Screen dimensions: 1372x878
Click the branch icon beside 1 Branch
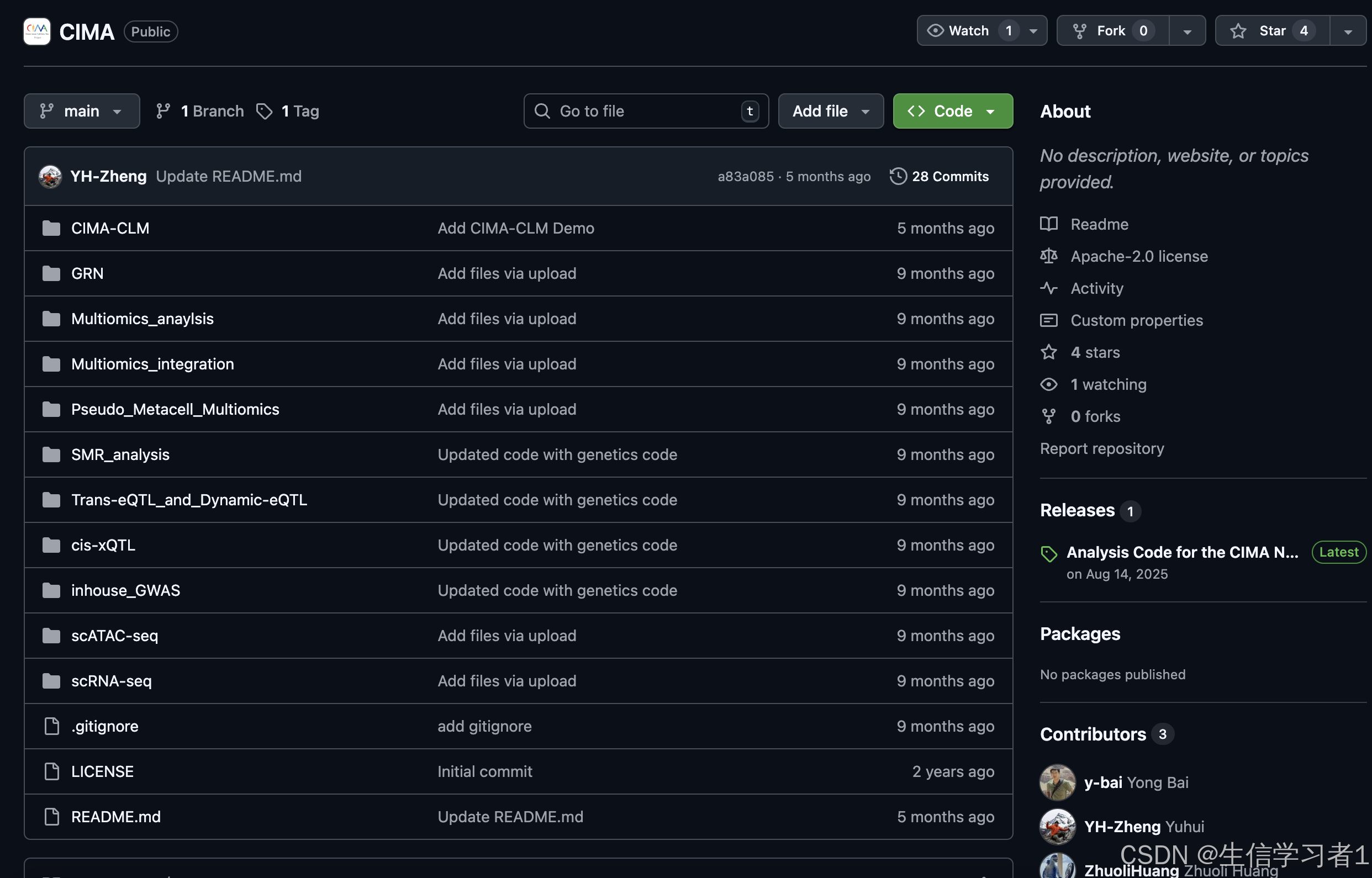tap(163, 111)
